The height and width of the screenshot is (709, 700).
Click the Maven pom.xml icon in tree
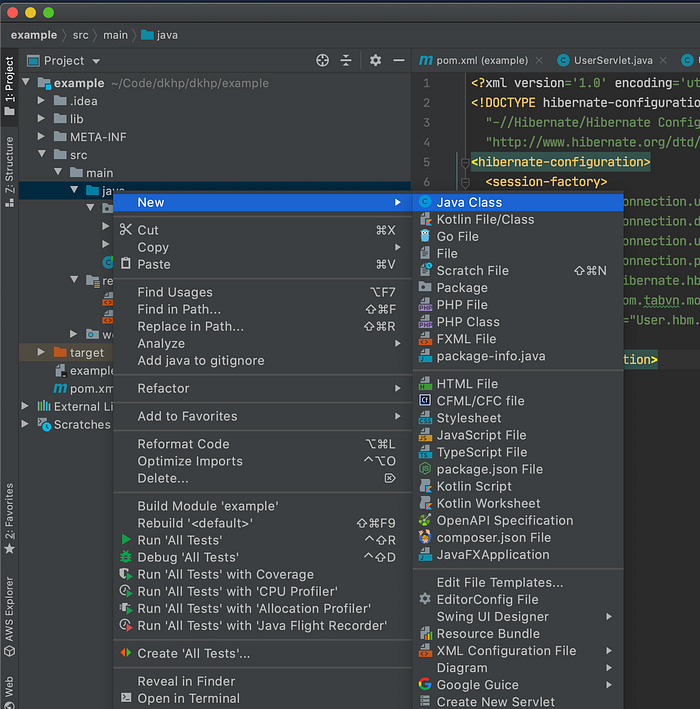60,388
